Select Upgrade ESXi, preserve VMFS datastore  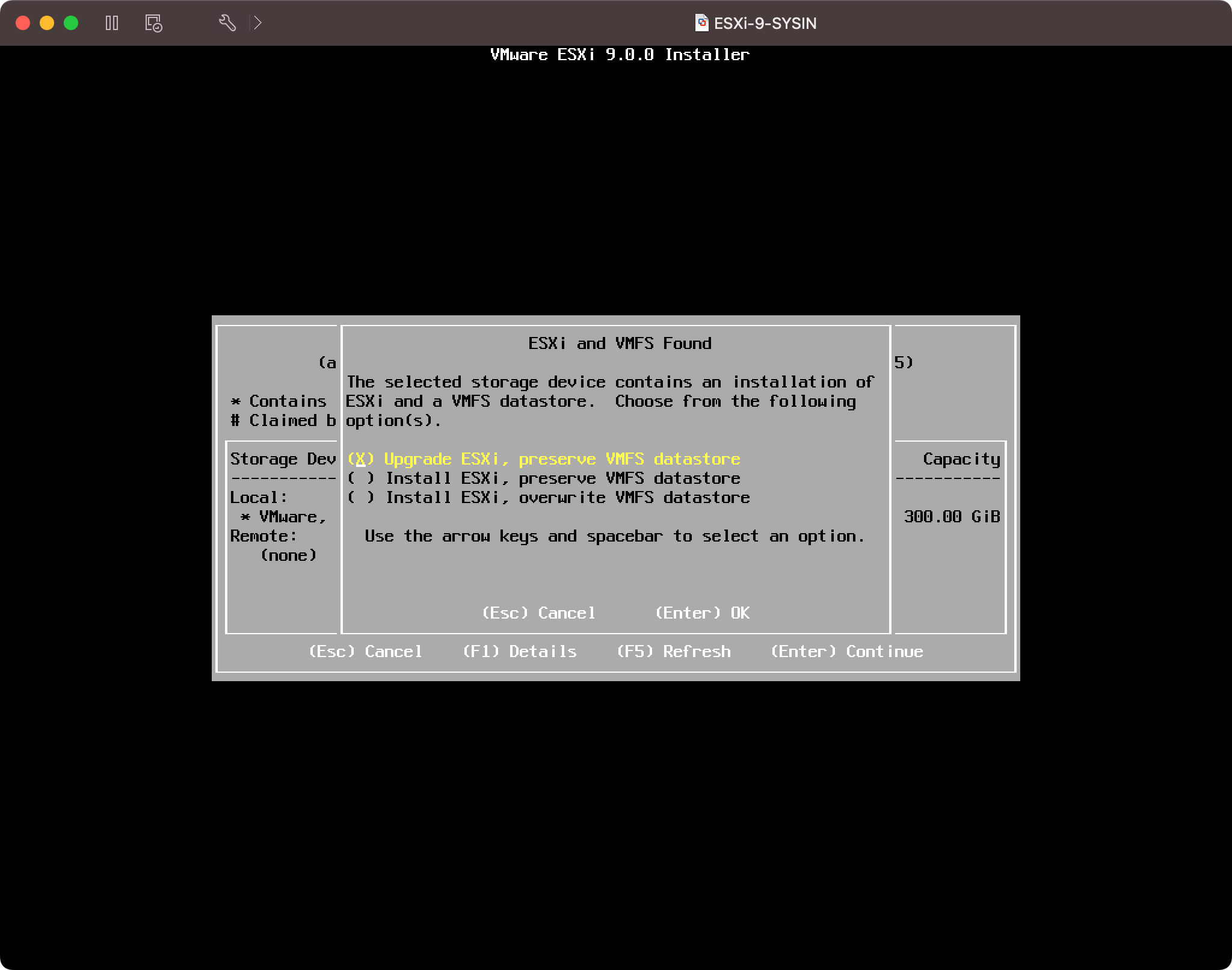click(x=544, y=459)
